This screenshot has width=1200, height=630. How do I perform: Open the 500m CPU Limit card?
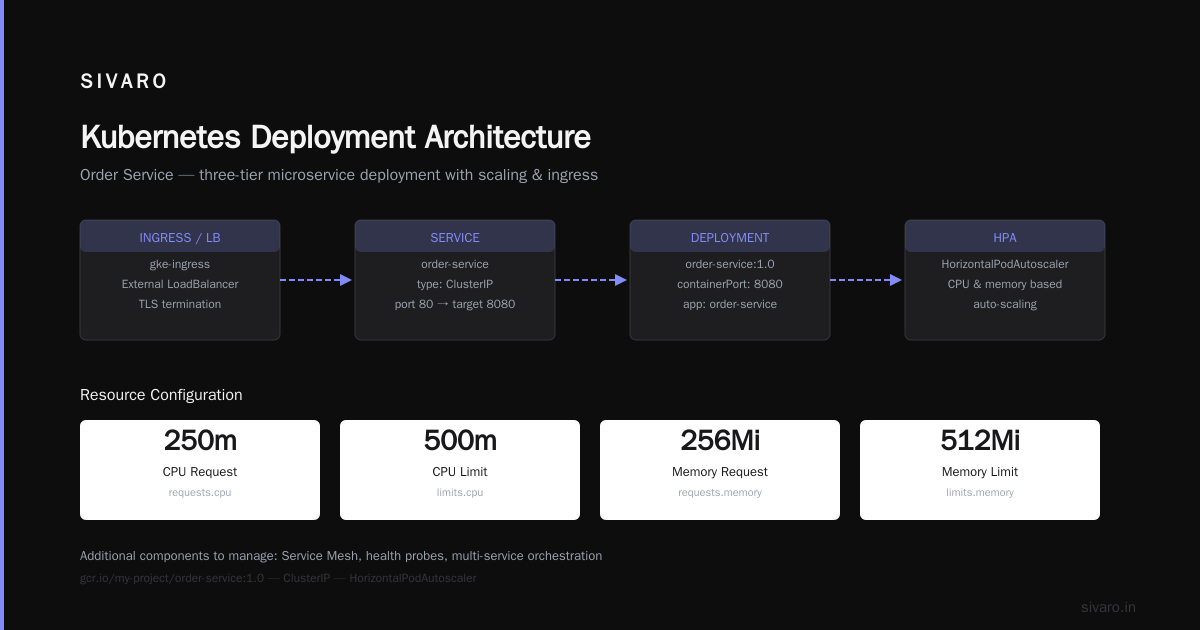(x=460, y=470)
